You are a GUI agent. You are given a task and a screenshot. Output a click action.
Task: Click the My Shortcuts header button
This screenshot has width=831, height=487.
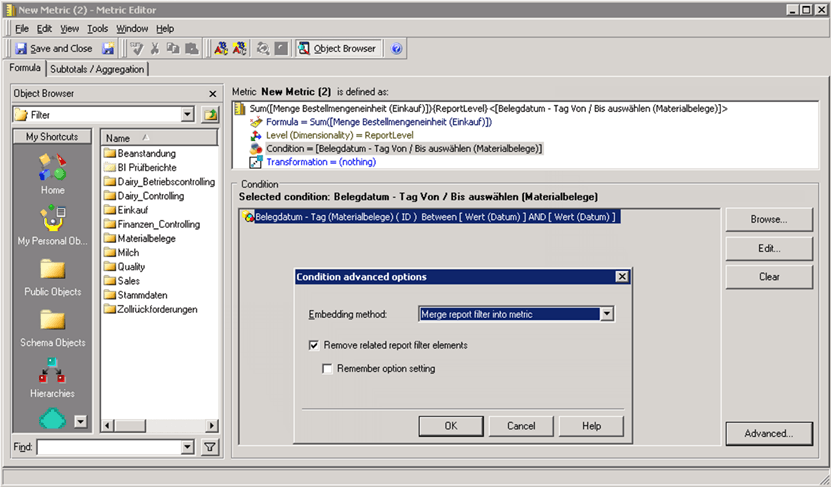52,137
